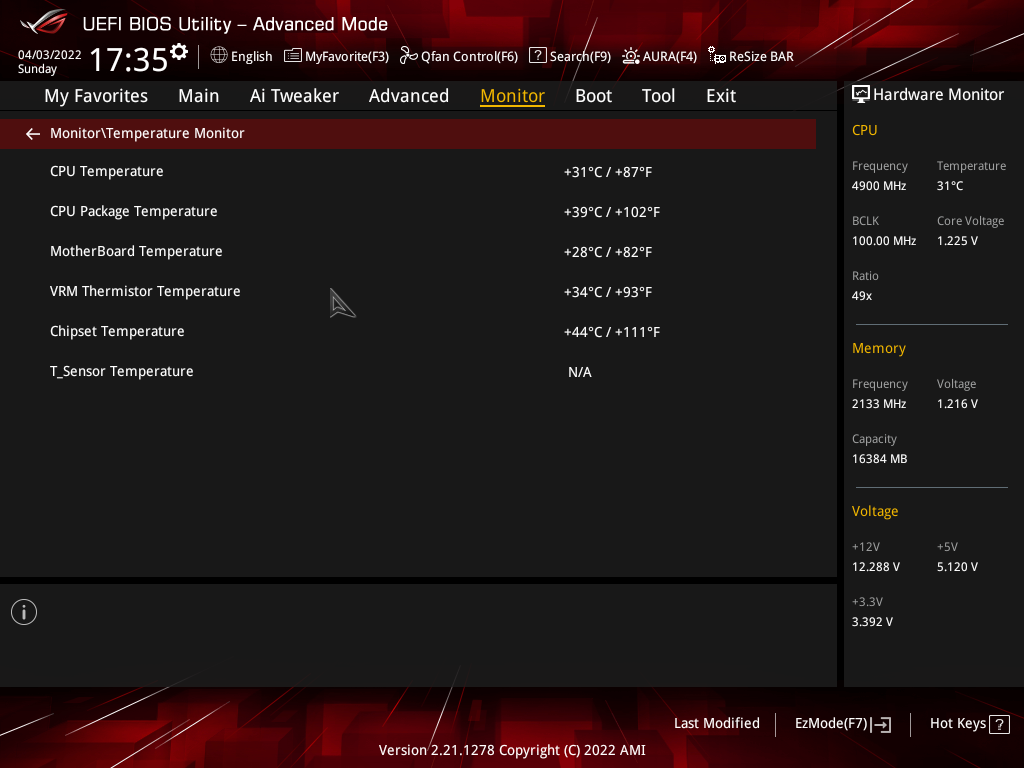The image size is (1024, 768).
Task: Click the Memory section heading
Action: click(879, 349)
